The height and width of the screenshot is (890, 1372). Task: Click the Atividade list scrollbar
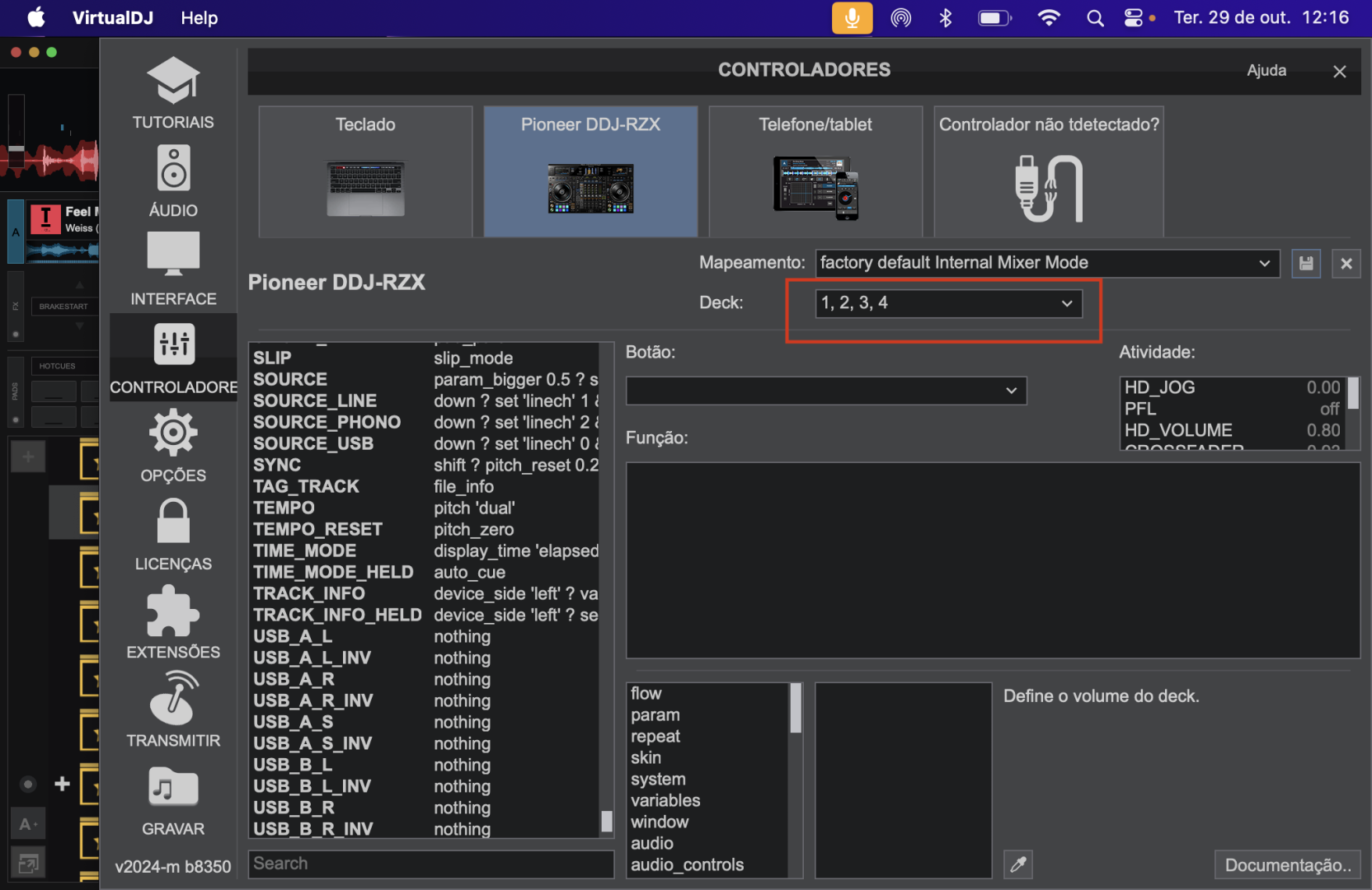coord(1353,394)
